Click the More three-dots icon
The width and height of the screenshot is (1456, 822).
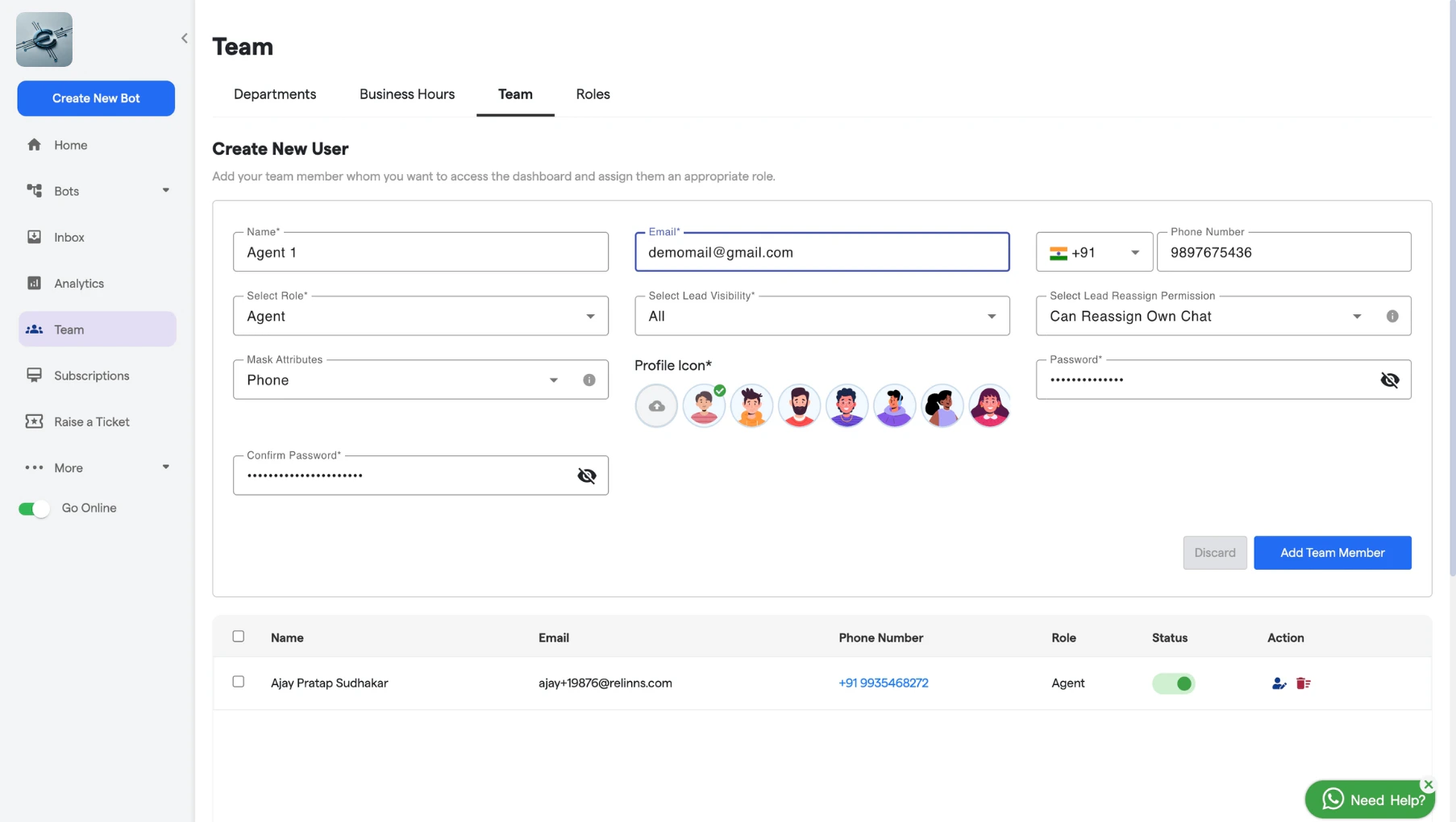tap(34, 467)
